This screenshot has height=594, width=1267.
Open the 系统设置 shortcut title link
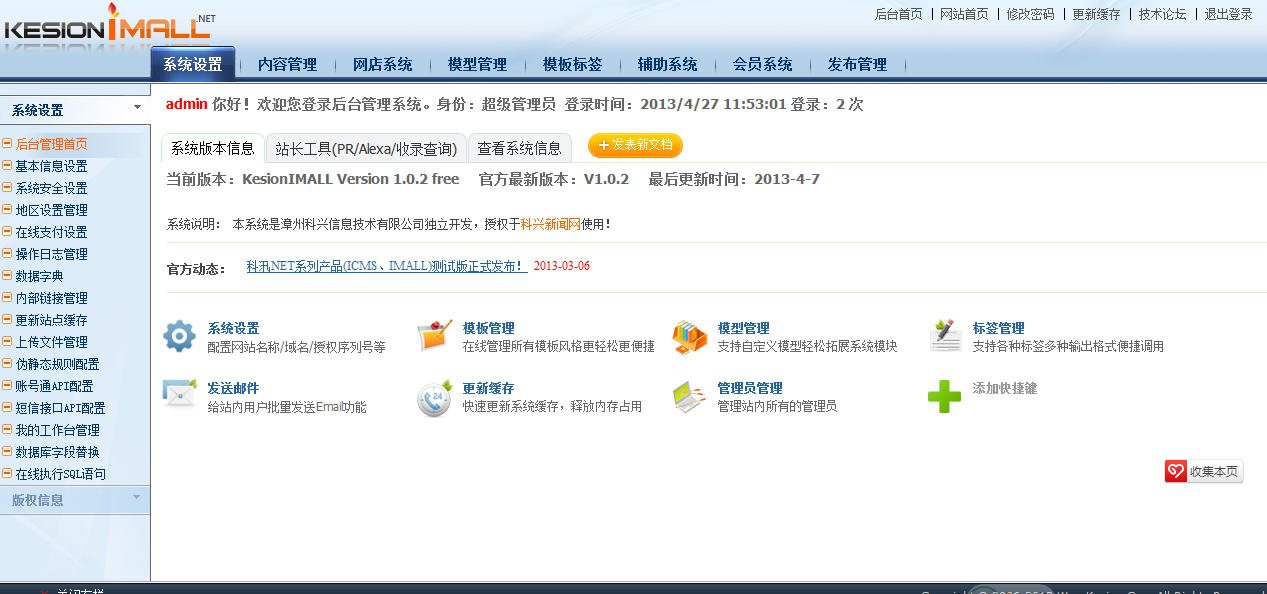click(233, 328)
